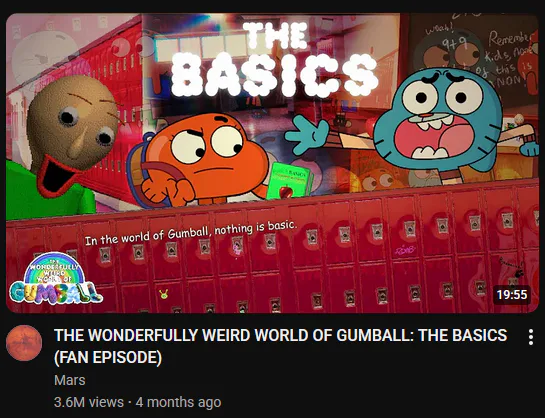The image size is (545, 418).
Task: Click the 3.6M views text
Action: click(x=89, y=402)
